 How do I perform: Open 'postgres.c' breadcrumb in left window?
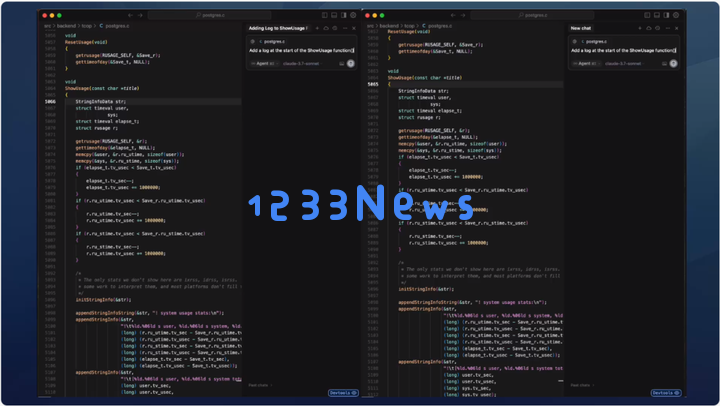(114, 26)
